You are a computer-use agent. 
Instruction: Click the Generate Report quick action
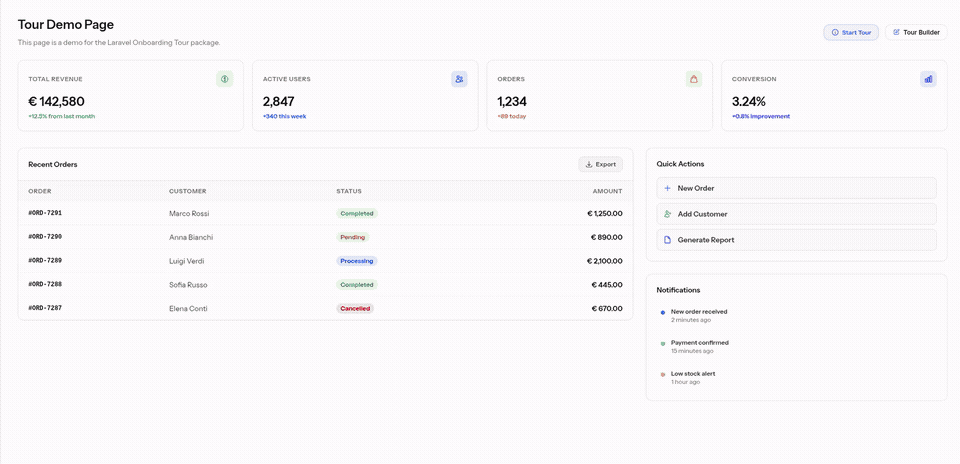(x=797, y=240)
